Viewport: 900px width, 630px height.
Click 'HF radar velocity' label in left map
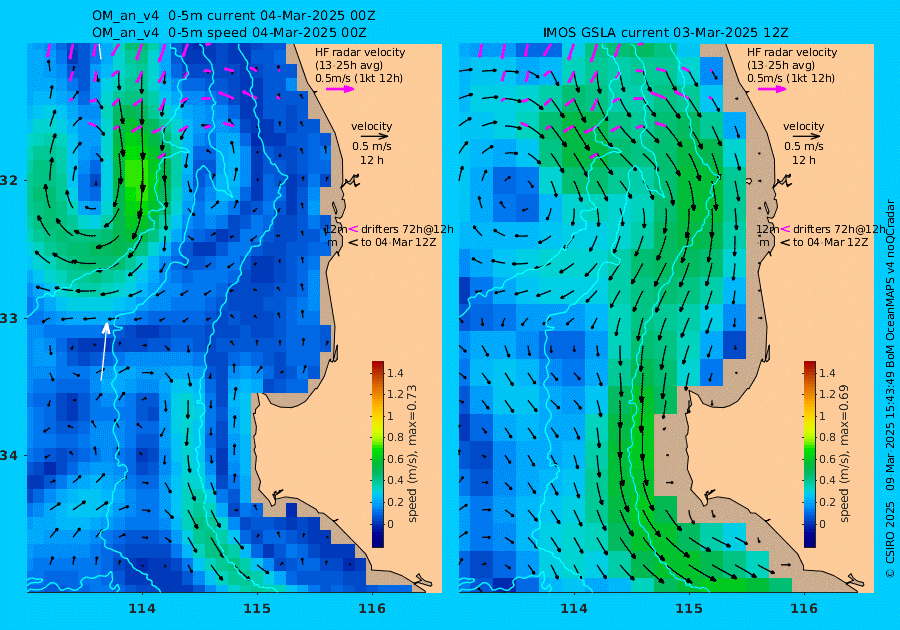[360, 52]
